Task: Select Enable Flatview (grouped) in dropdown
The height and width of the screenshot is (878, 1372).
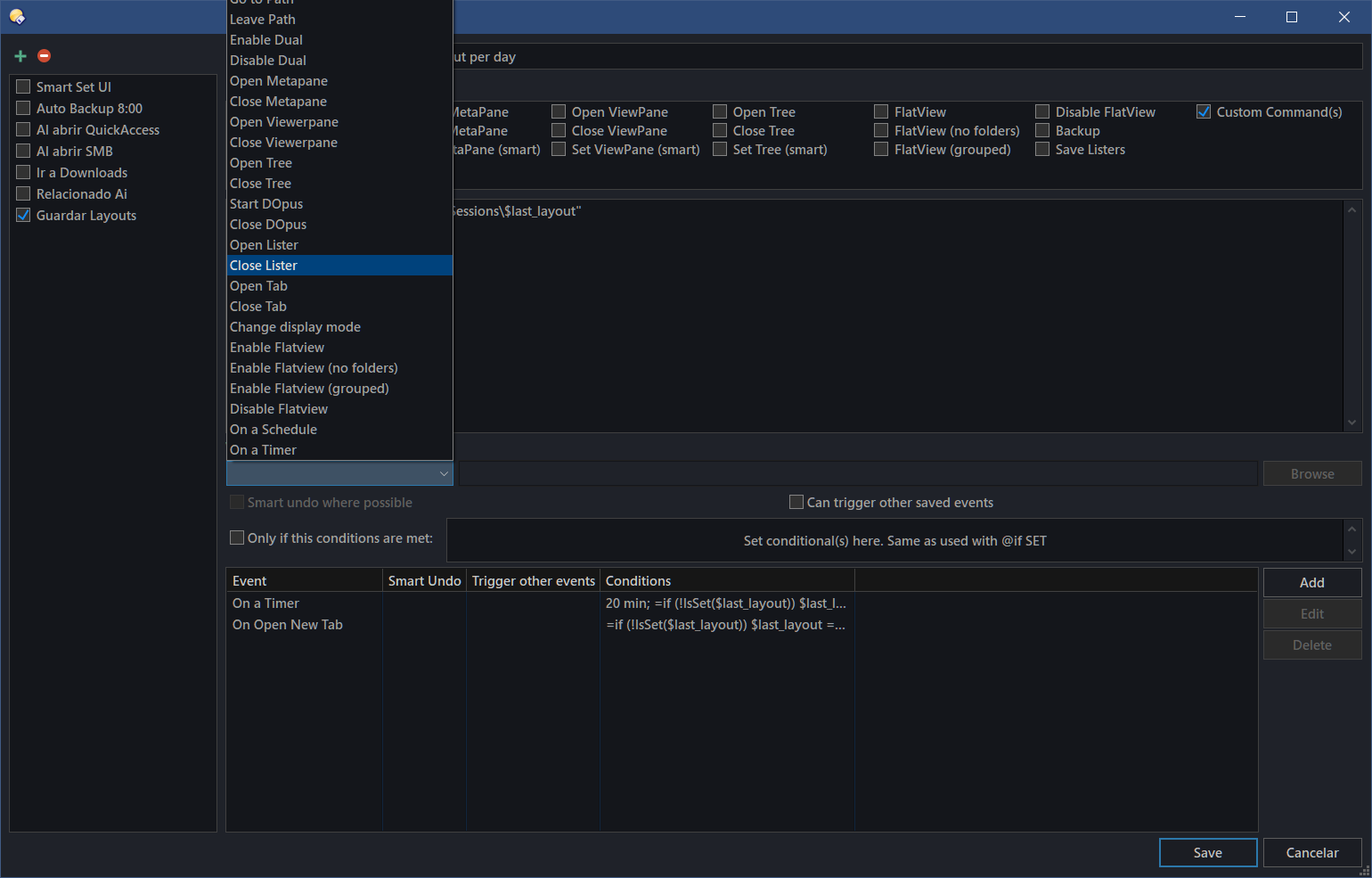Action: coord(339,388)
